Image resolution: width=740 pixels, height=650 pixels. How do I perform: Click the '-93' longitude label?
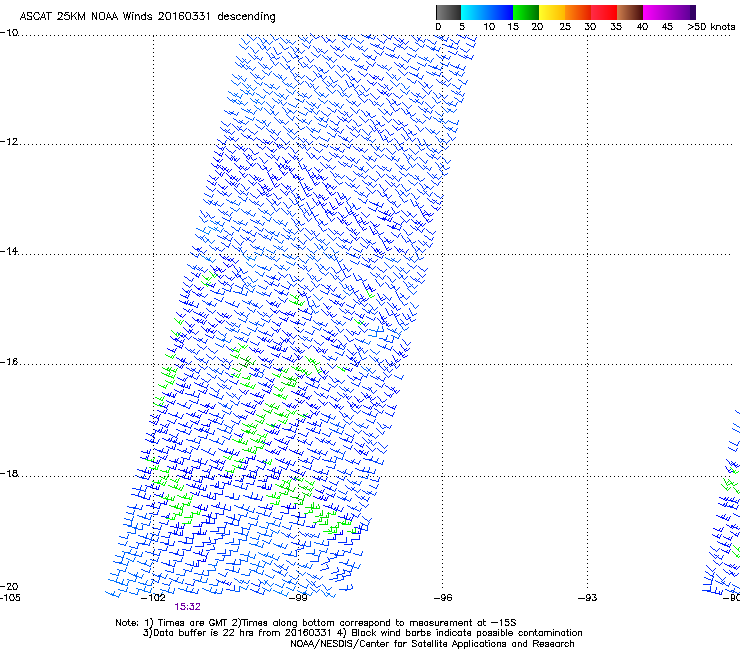tap(588, 598)
